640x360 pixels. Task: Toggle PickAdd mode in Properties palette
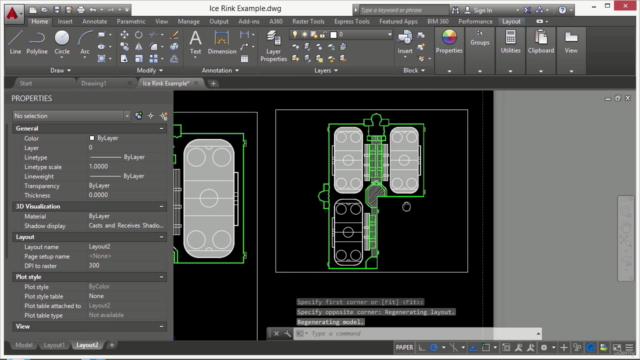139,116
